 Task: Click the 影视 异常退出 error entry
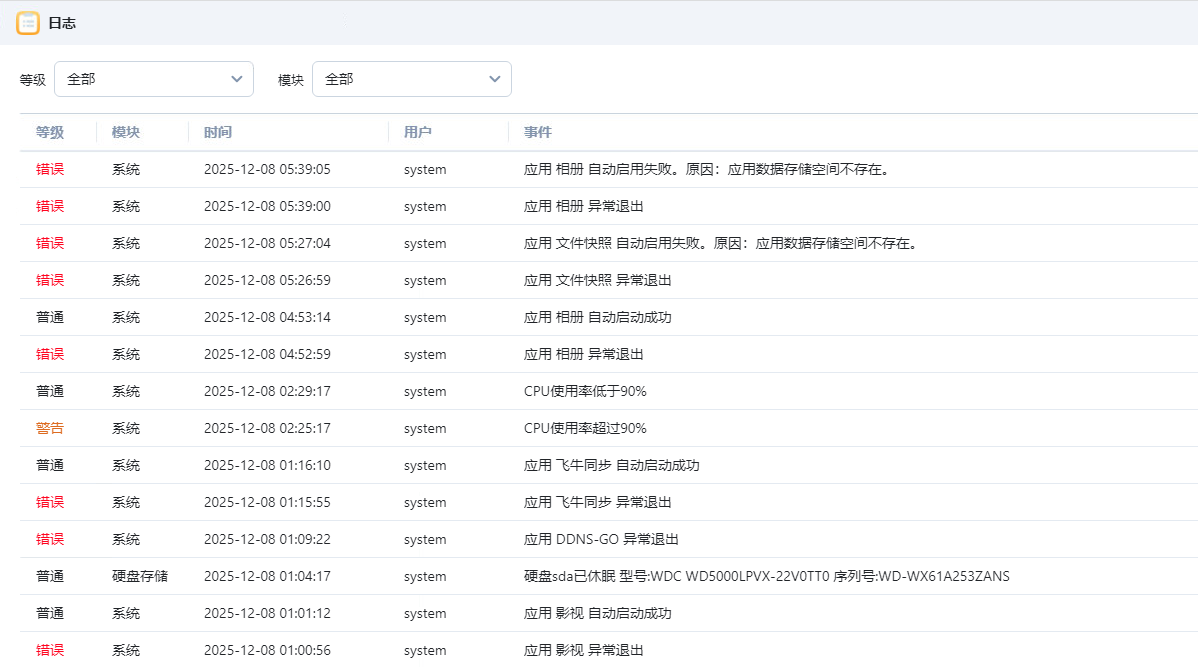point(583,650)
